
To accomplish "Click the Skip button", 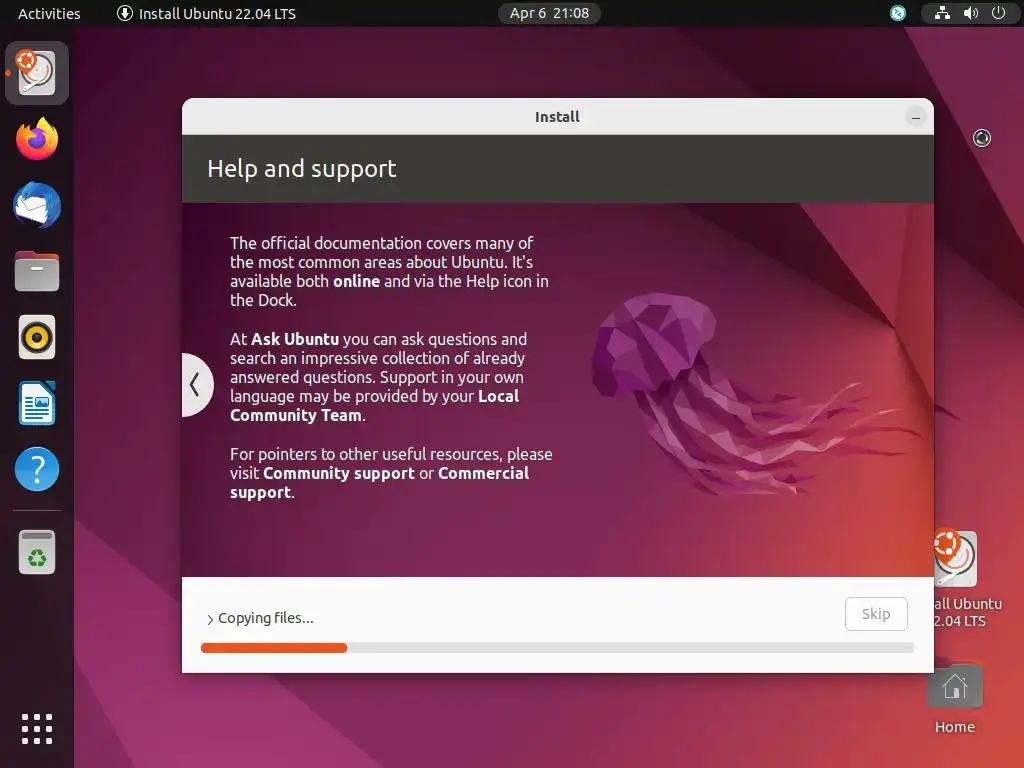I will (x=876, y=614).
